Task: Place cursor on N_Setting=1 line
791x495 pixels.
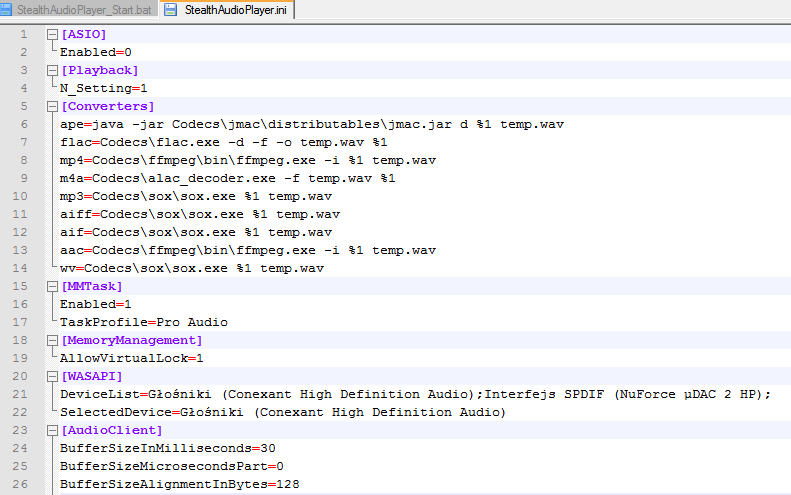Action: point(103,89)
